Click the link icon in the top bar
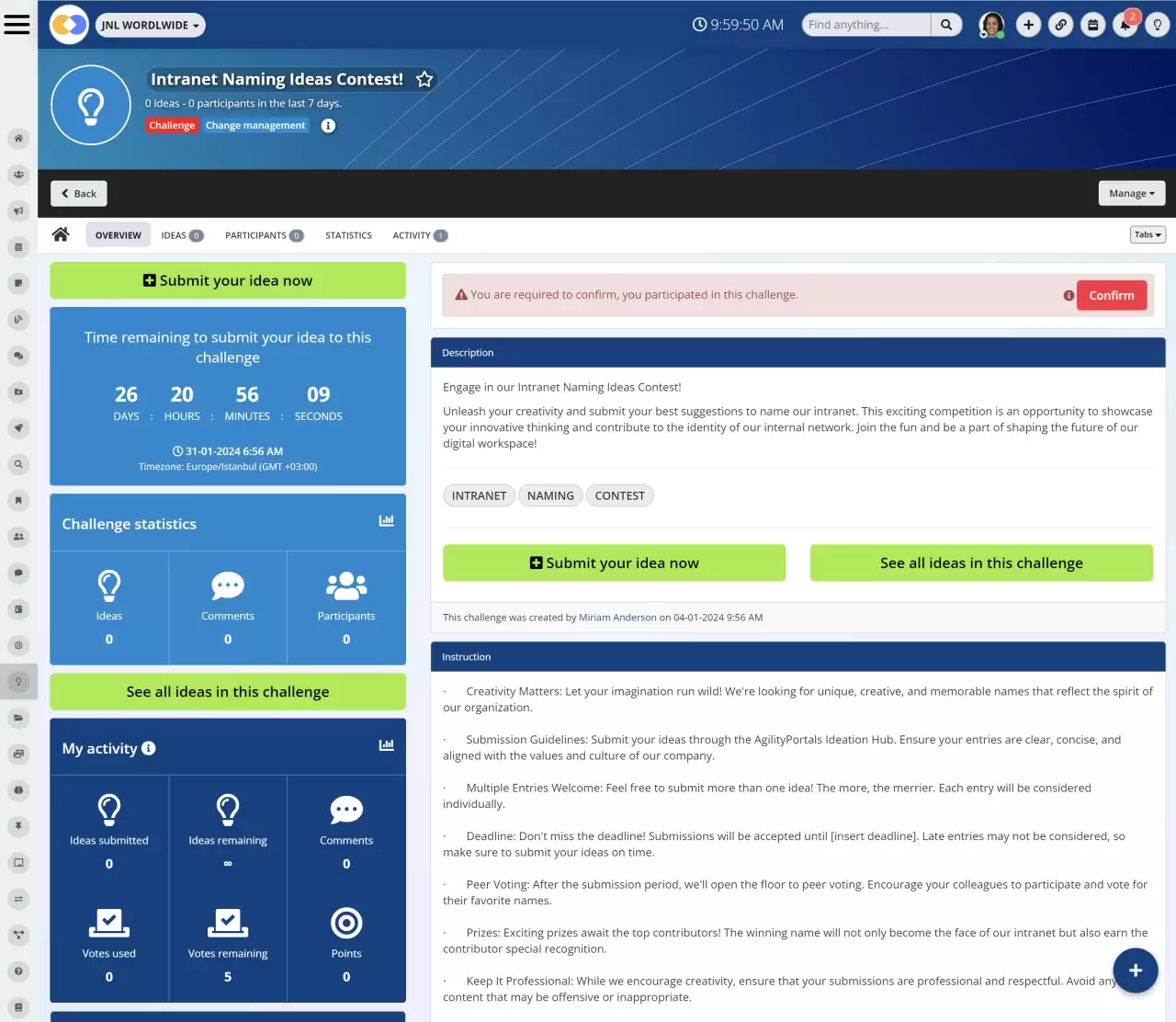Image resolution: width=1176 pixels, height=1022 pixels. click(1060, 25)
